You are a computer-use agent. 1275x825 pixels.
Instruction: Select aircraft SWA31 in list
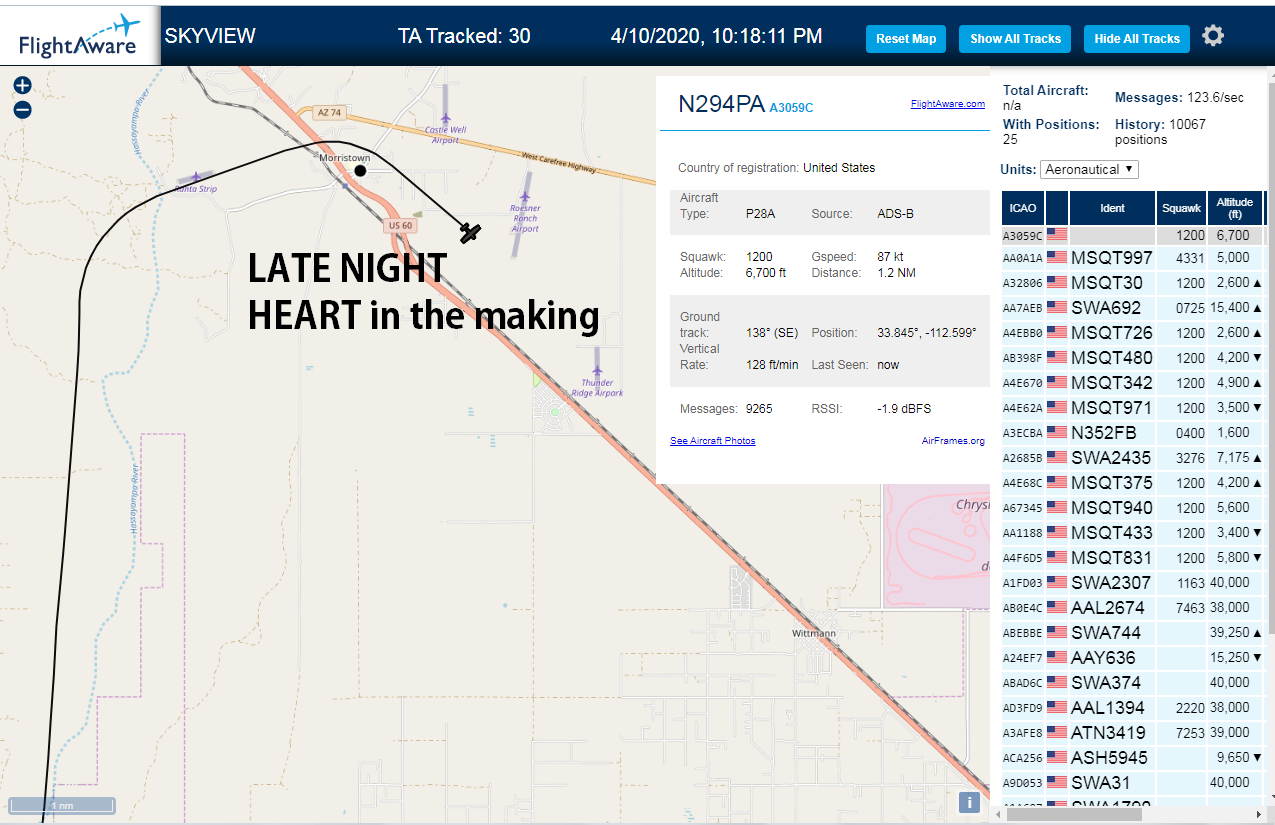(x=1133, y=783)
